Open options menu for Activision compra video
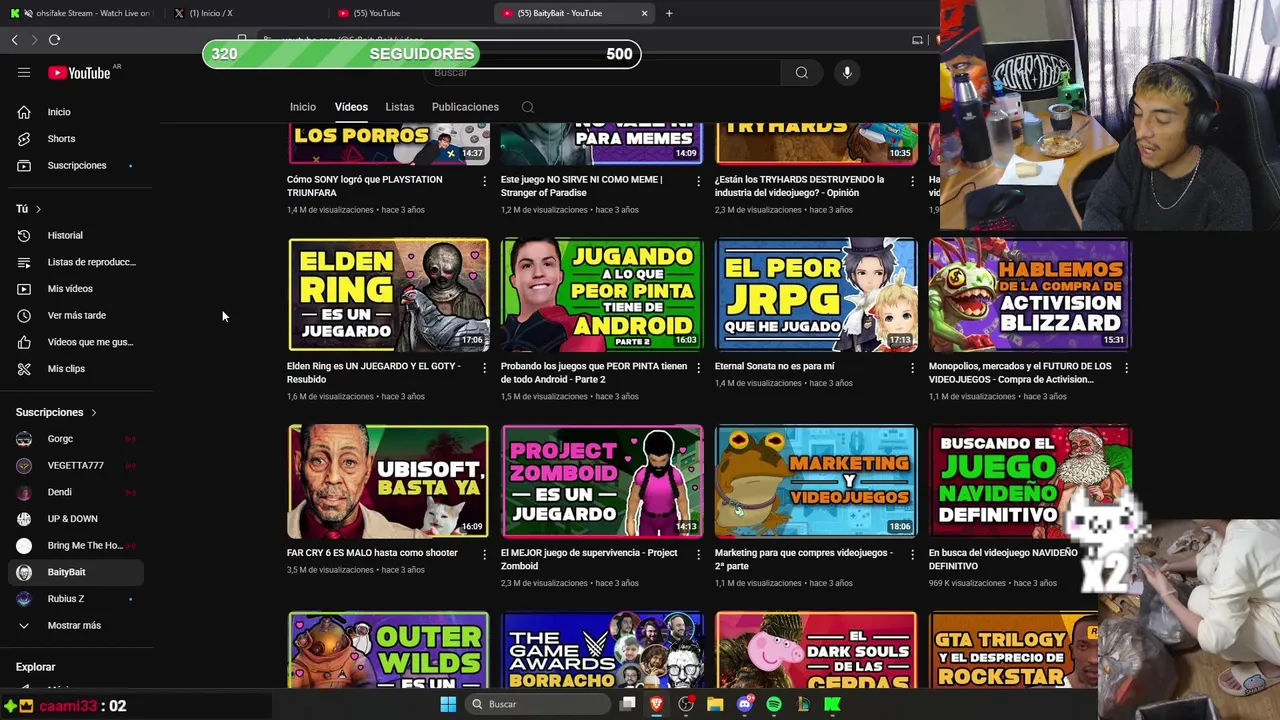 coord(1126,368)
